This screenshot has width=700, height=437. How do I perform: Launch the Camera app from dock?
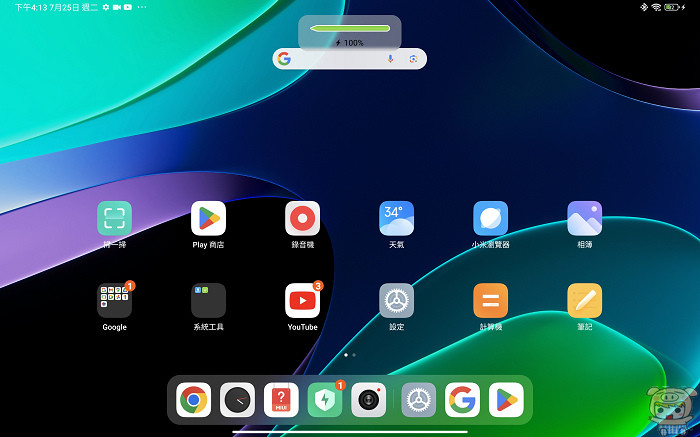pos(369,400)
